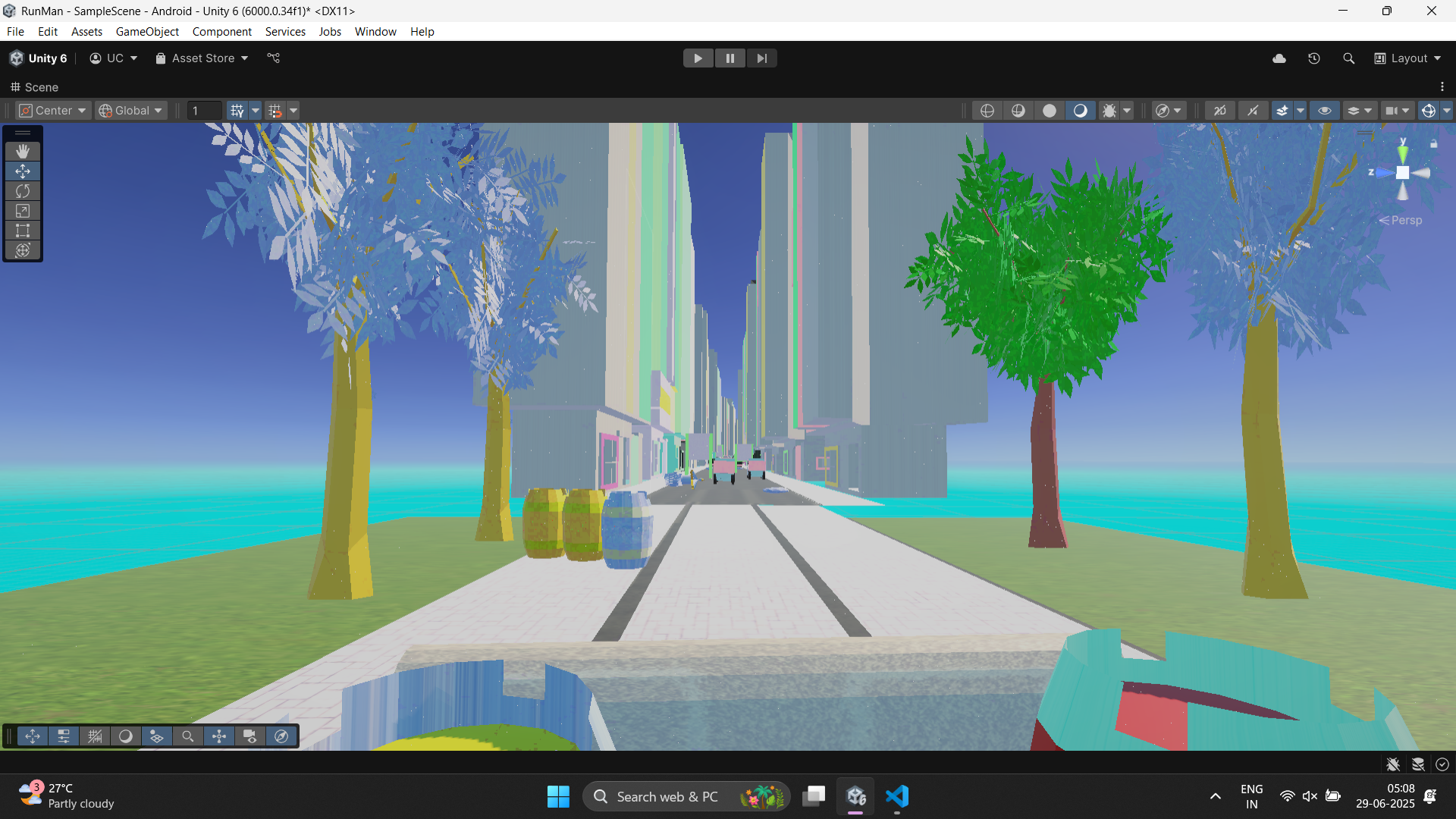Screen dimensions: 1456x819
Task: Open Unity cloud services icon
Action: tap(1279, 58)
